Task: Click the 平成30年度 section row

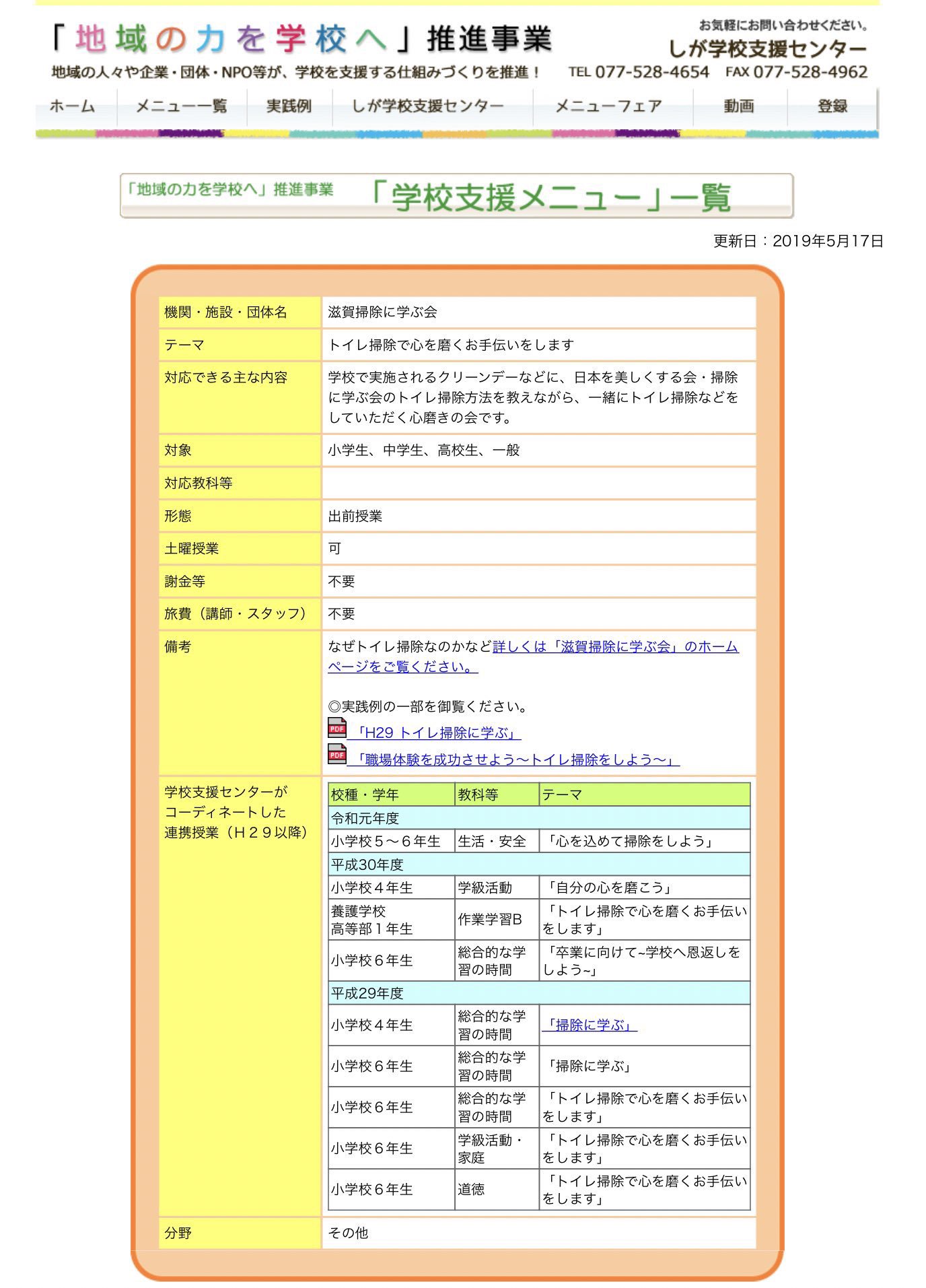Action: 539,865
